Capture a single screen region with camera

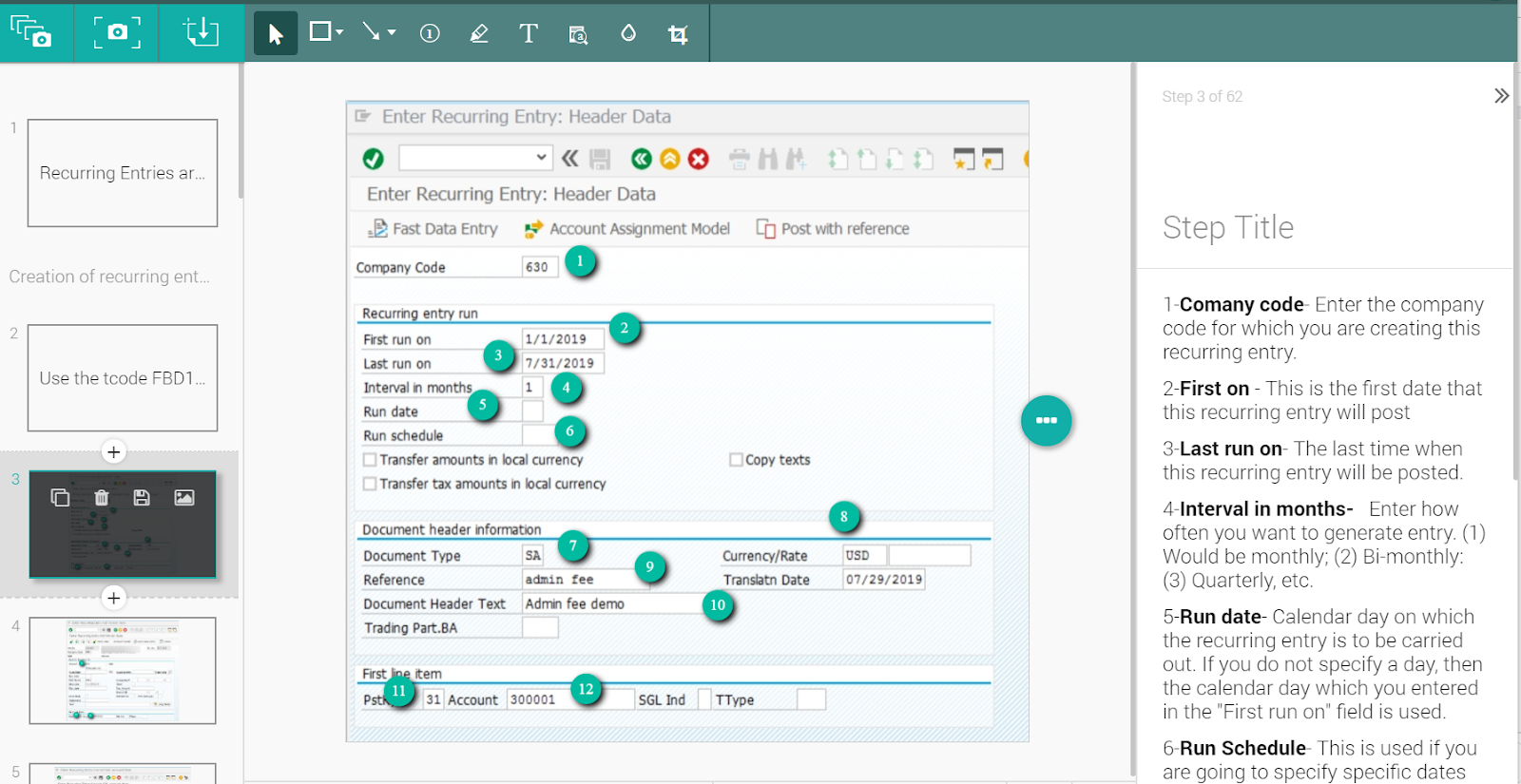click(117, 32)
